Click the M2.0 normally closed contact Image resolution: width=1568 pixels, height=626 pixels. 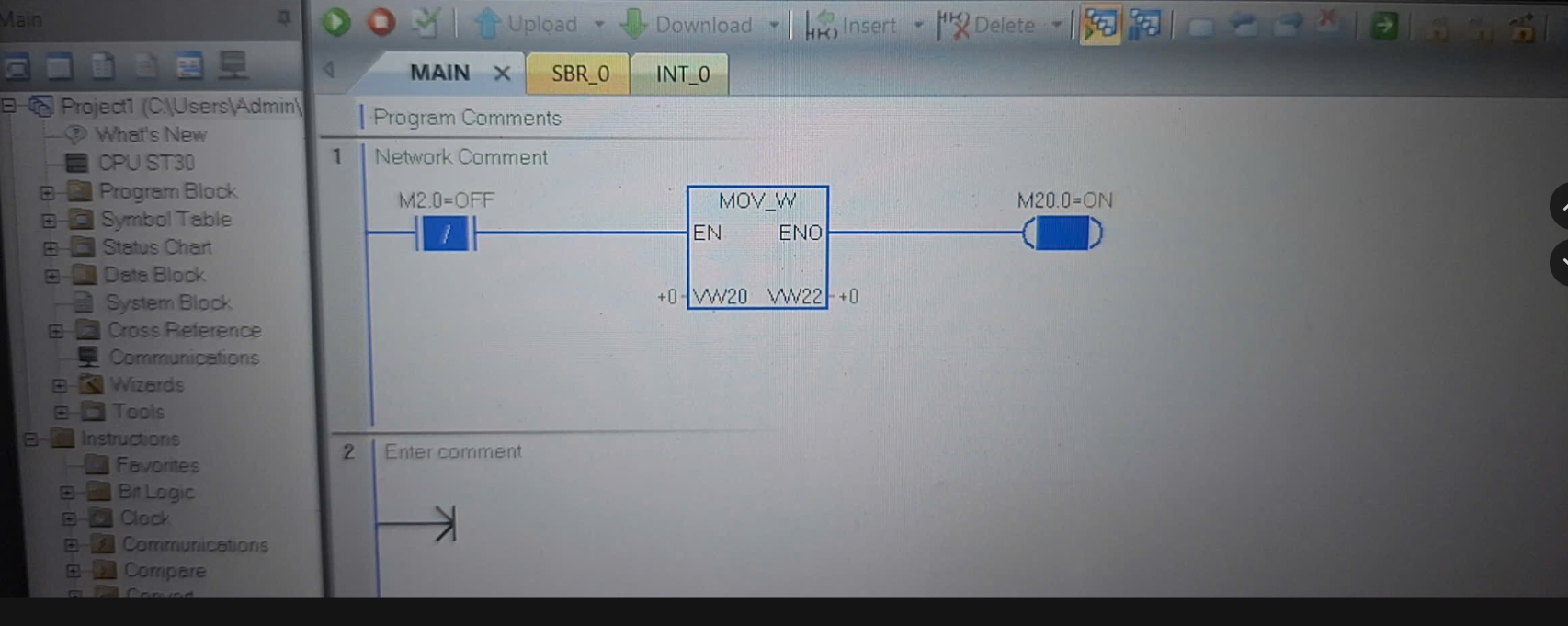(446, 234)
